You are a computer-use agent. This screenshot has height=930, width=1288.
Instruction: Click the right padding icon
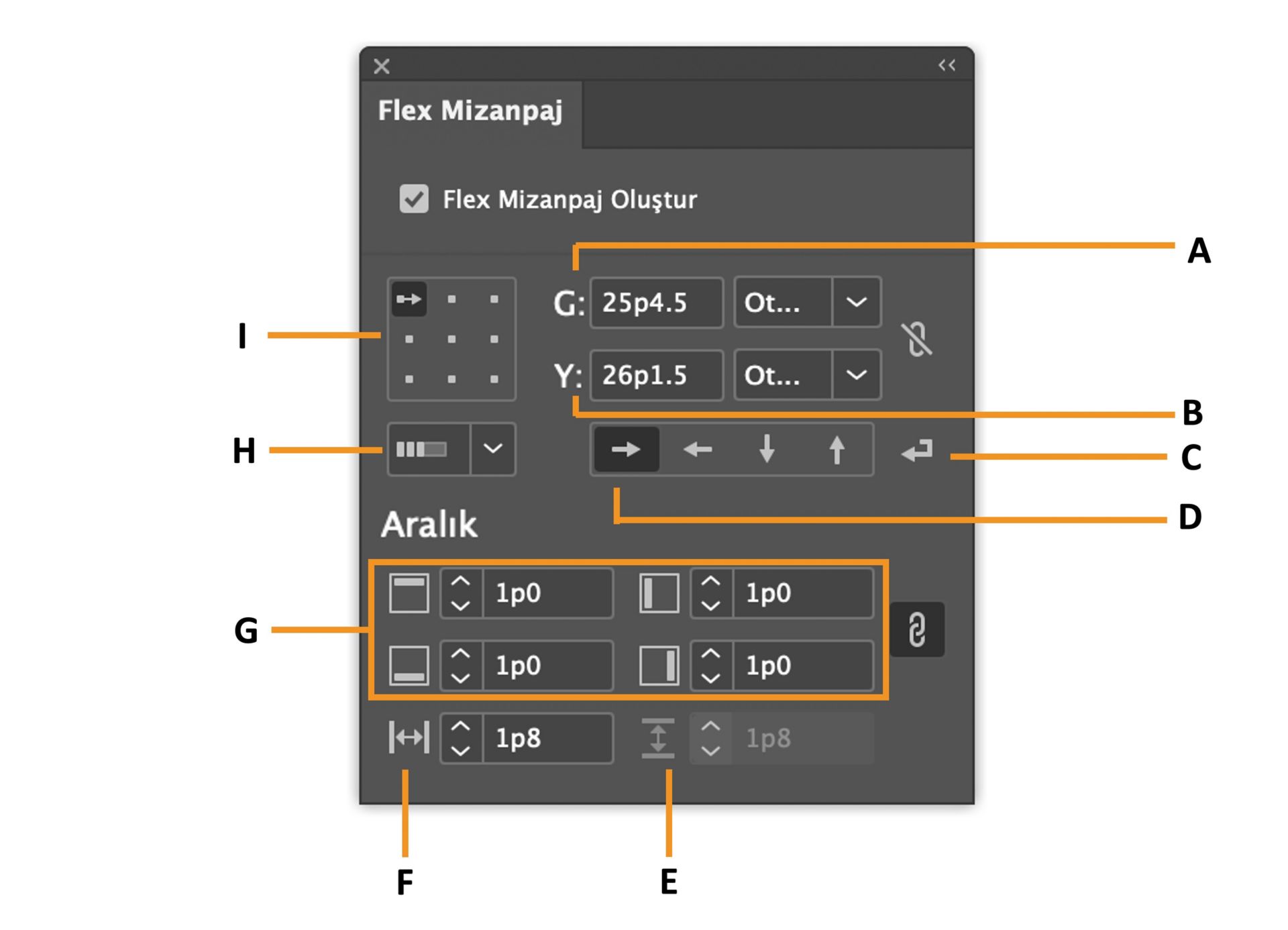tap(659, 666)
